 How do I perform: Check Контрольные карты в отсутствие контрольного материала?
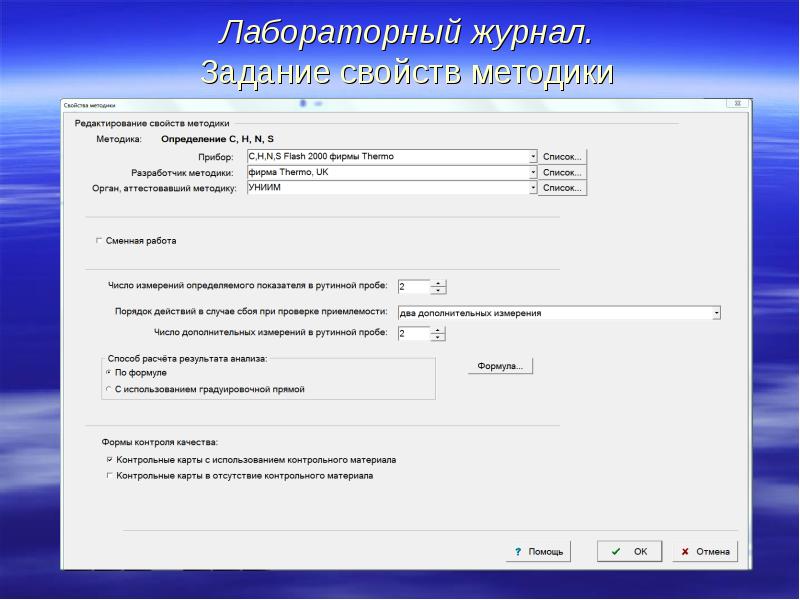coord(110,476)
